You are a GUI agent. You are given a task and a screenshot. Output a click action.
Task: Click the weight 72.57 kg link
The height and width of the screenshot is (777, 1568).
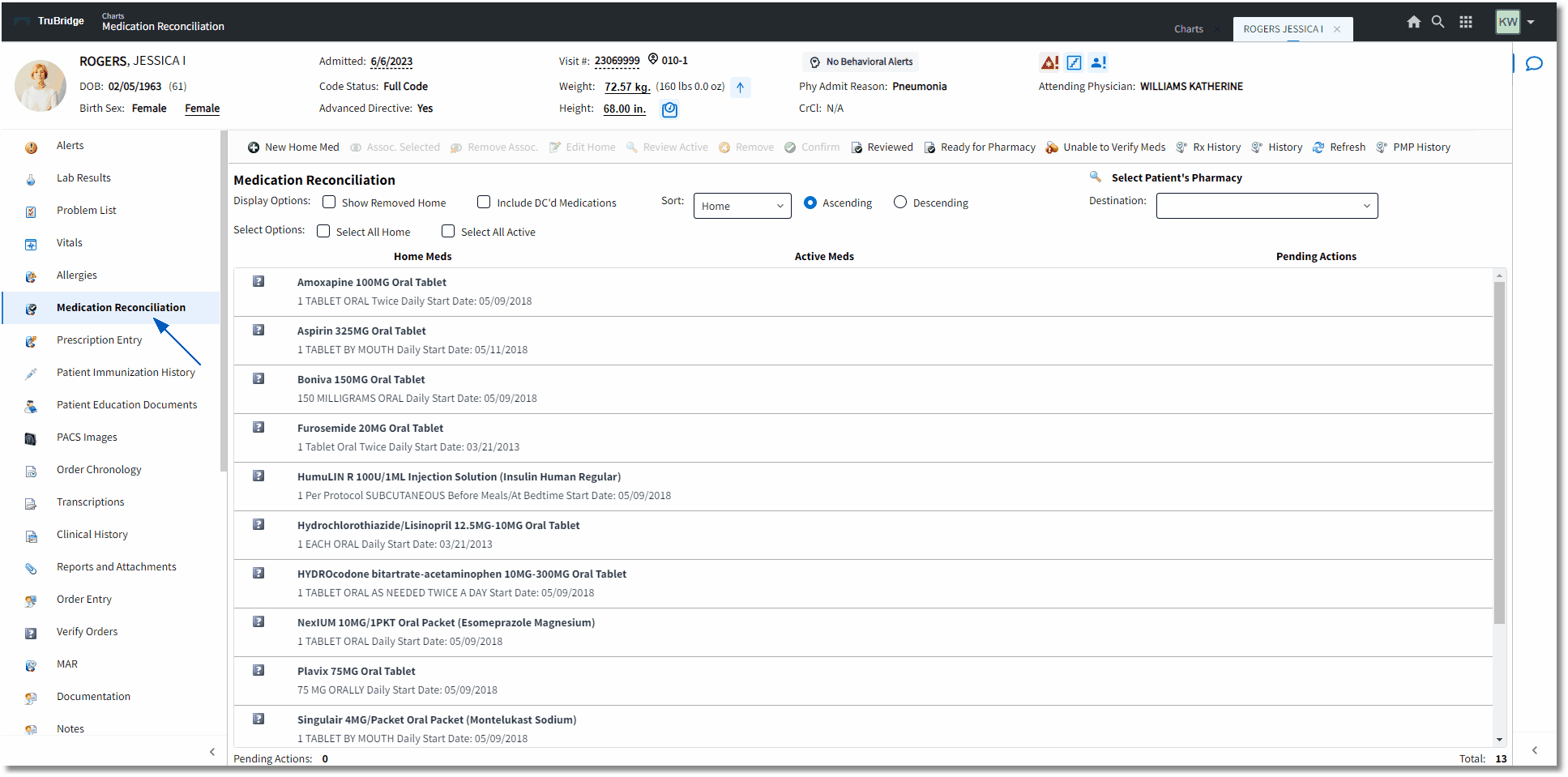coord(627,87)
